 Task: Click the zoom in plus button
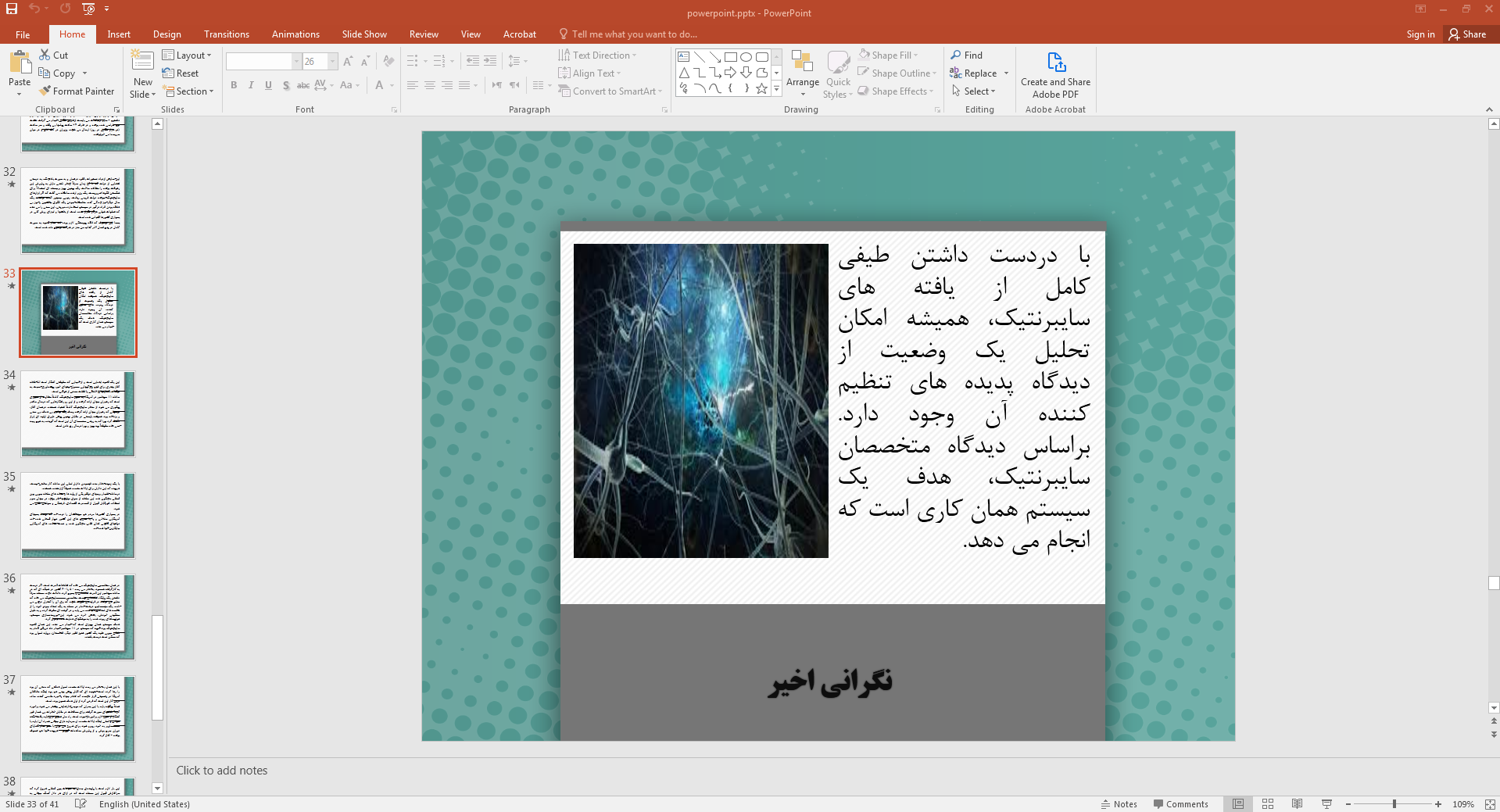click(1438, 803)
